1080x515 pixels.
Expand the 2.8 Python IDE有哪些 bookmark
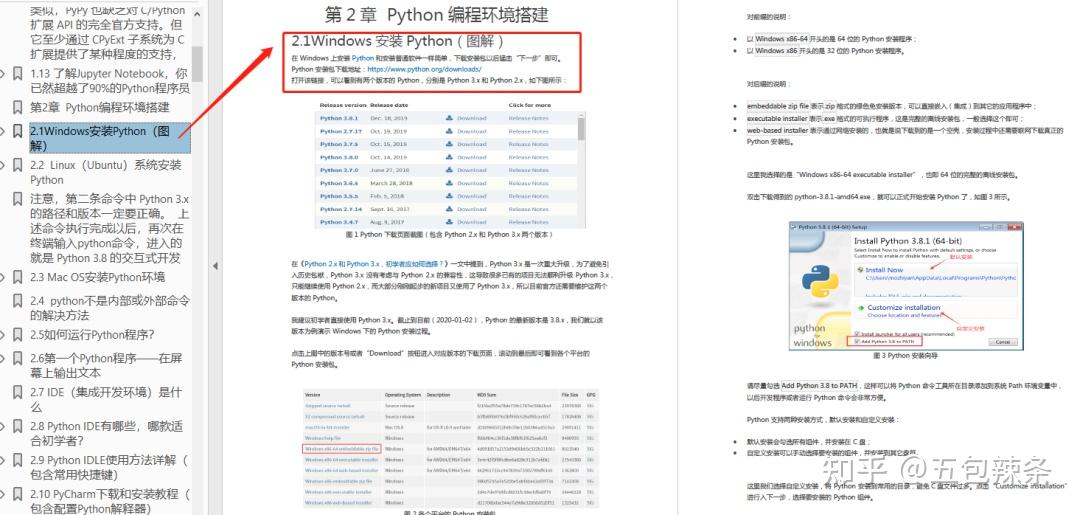[3, 425]
